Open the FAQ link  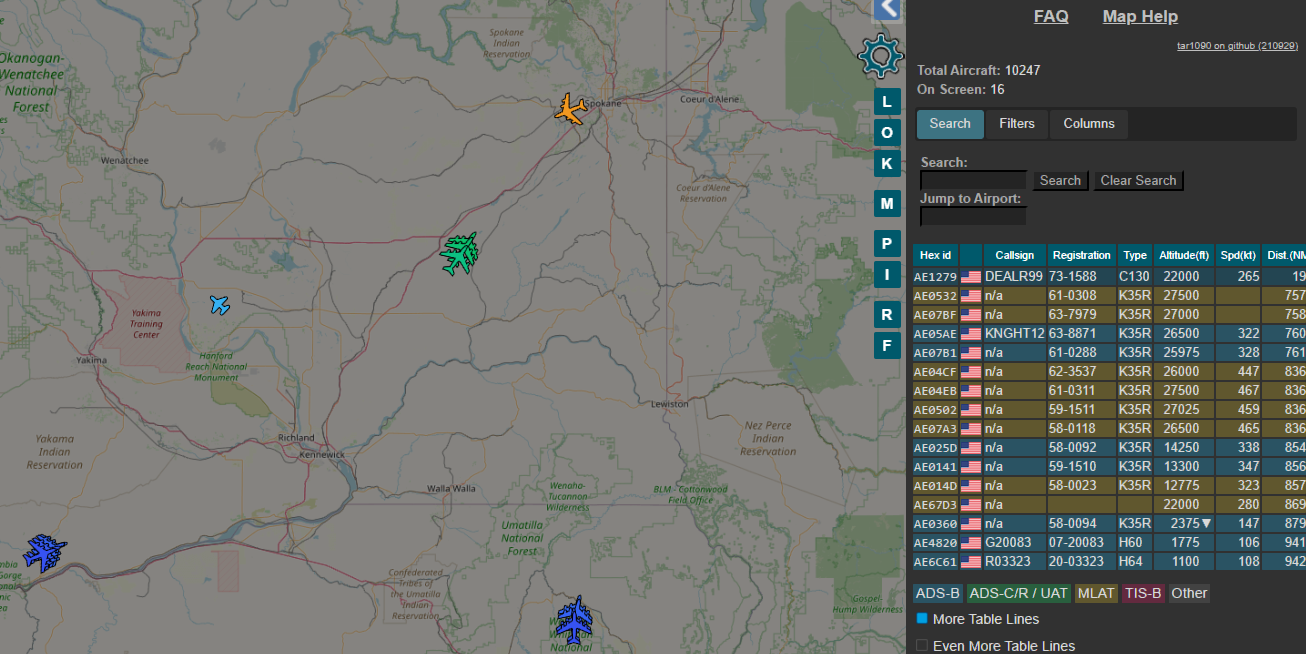pos(1051,16)
